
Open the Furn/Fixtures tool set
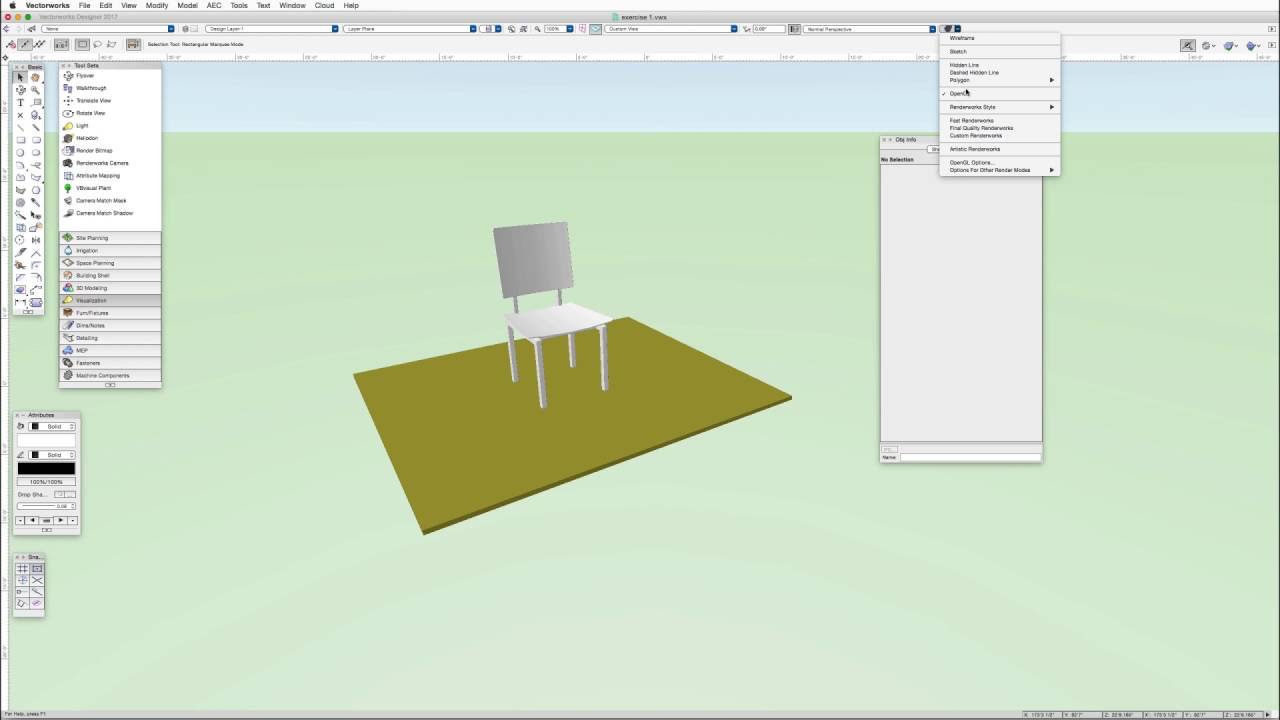point(110,313)
